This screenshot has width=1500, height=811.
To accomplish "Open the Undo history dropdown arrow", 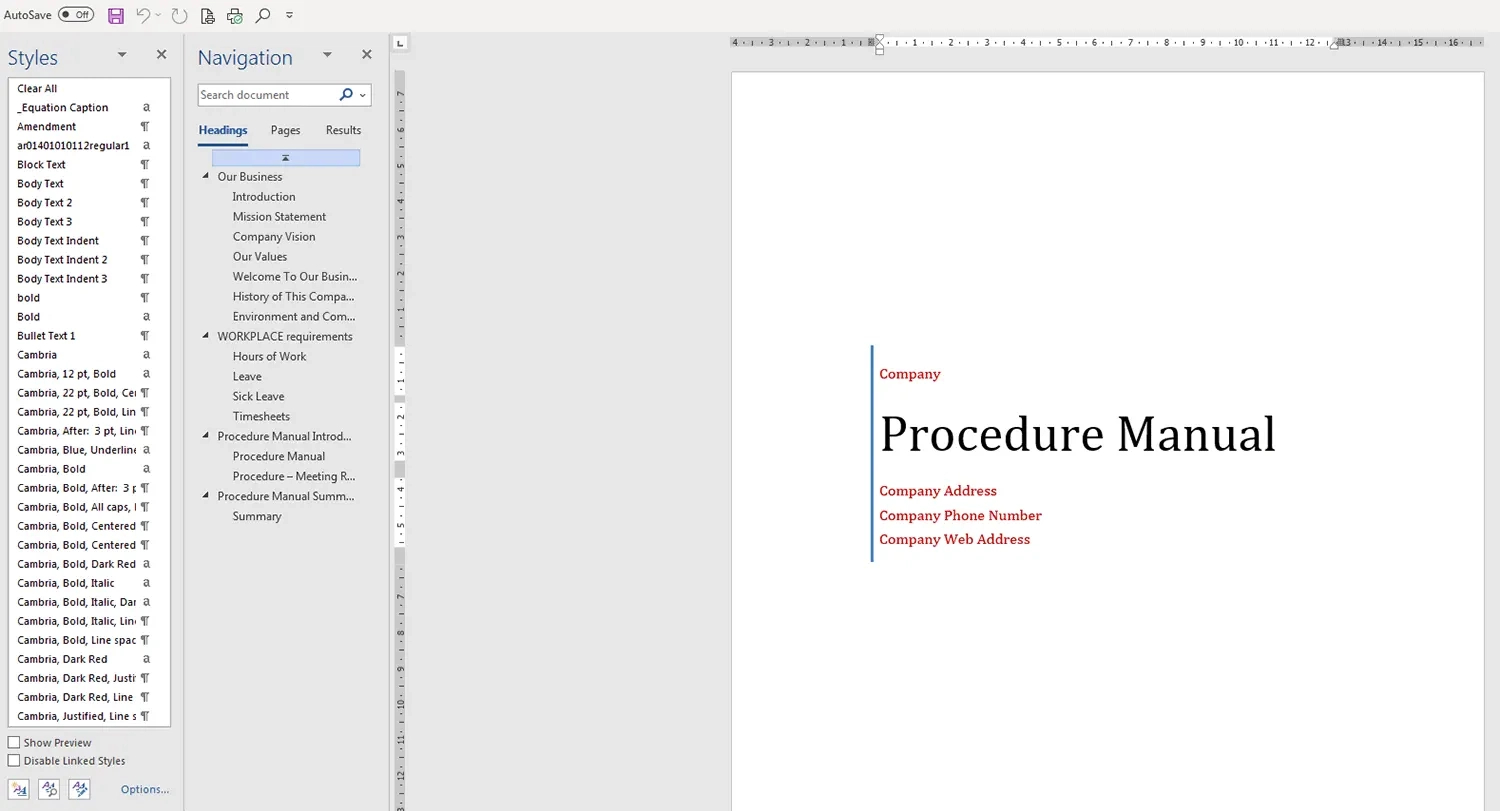I will [159, 15].
